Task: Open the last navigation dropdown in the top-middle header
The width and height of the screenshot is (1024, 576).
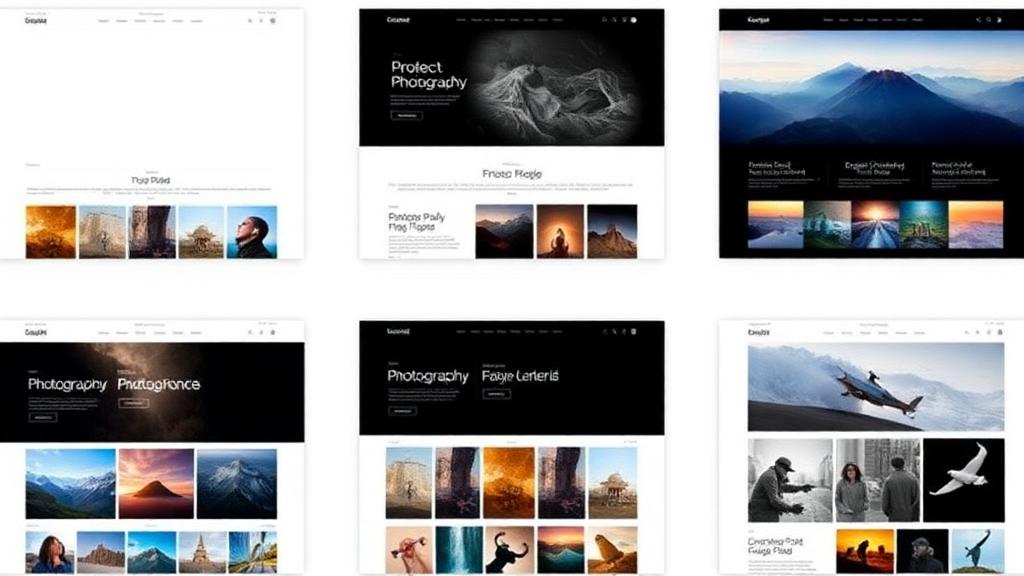Action: pyautogui.click(x=558, y=20)
